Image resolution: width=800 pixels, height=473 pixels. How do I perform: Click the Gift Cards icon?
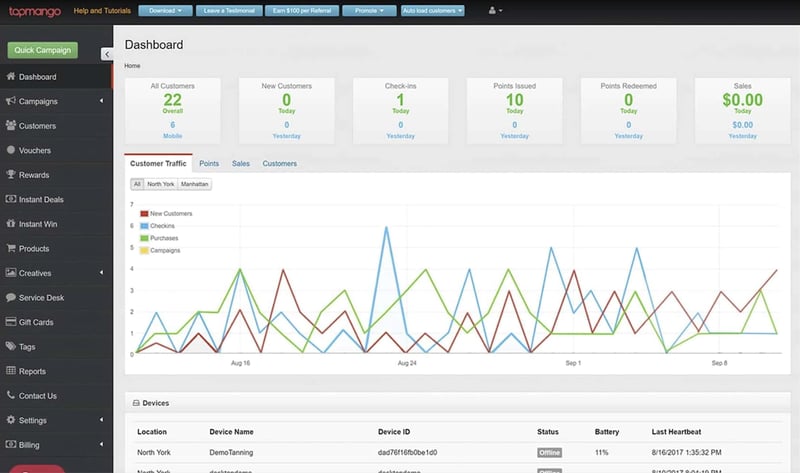coord(11,322)
